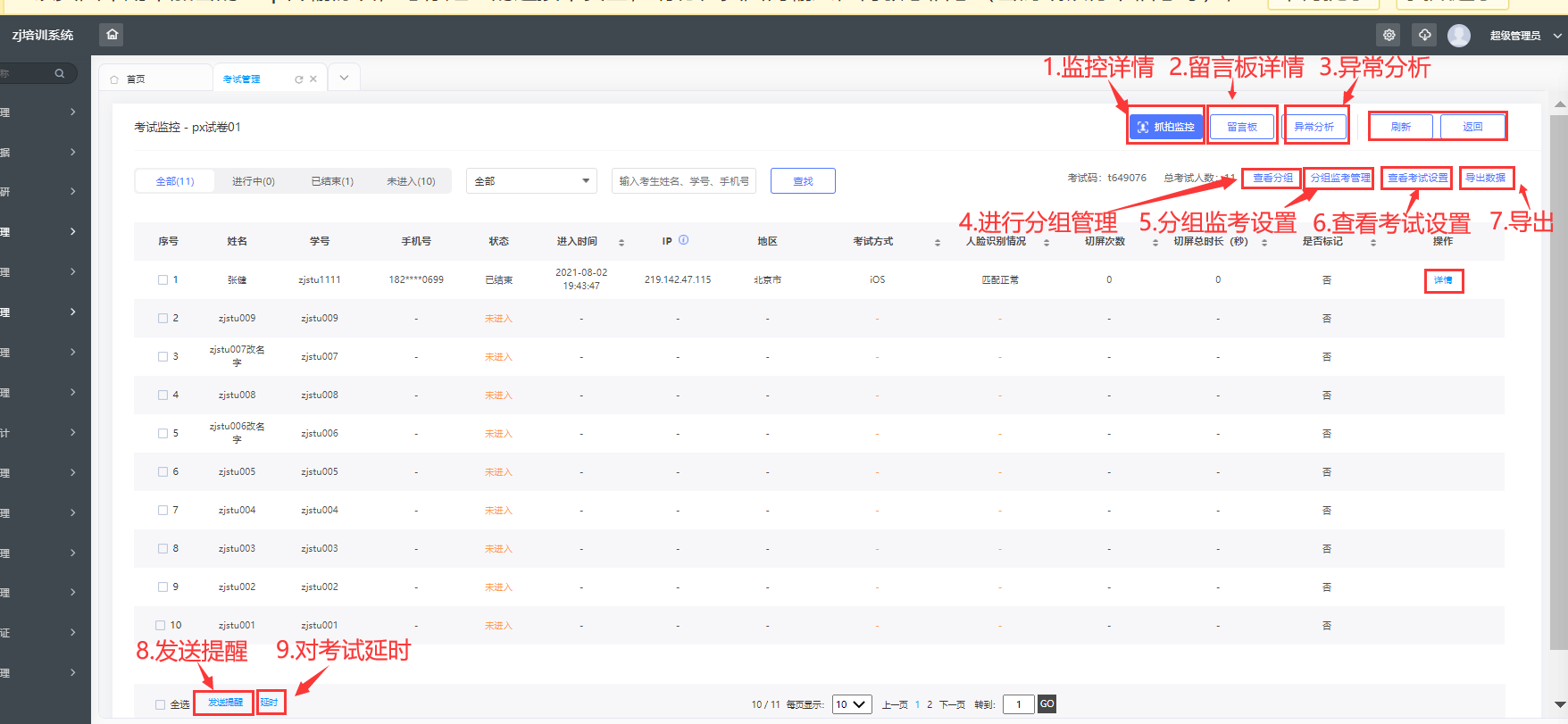1568x724 pixels.
Task: Click the home icon in top bar
Action: tap(112, 35)
